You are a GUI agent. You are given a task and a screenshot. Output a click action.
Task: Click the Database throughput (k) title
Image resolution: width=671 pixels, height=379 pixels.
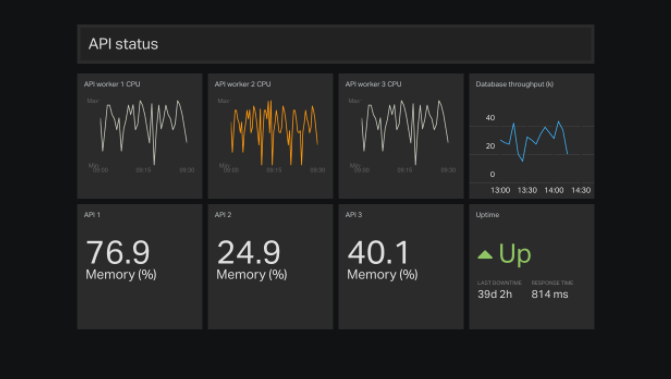tap(514, 84)
